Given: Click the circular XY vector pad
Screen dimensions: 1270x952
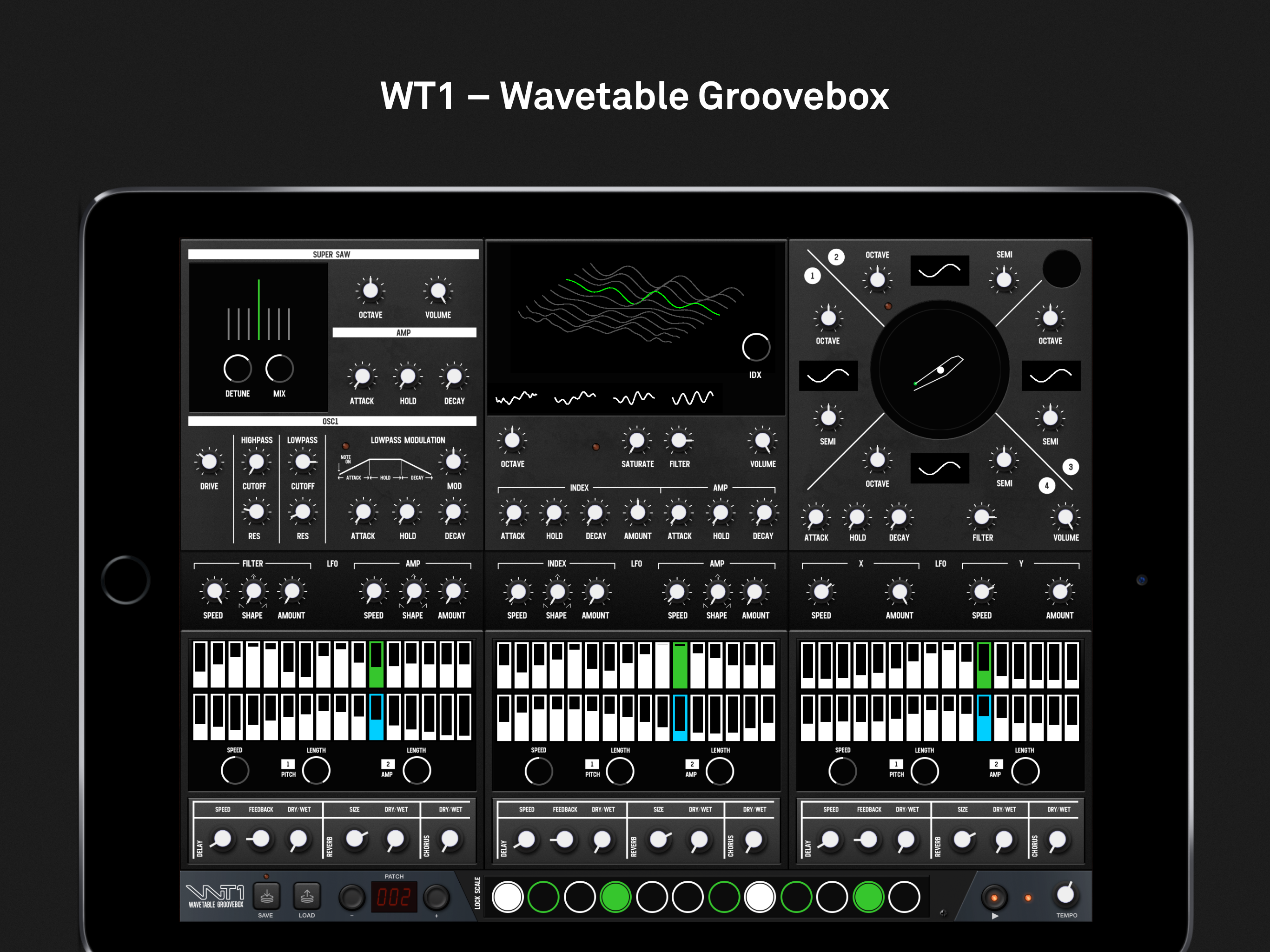Looking at the screenshot, I should [939, 370].
